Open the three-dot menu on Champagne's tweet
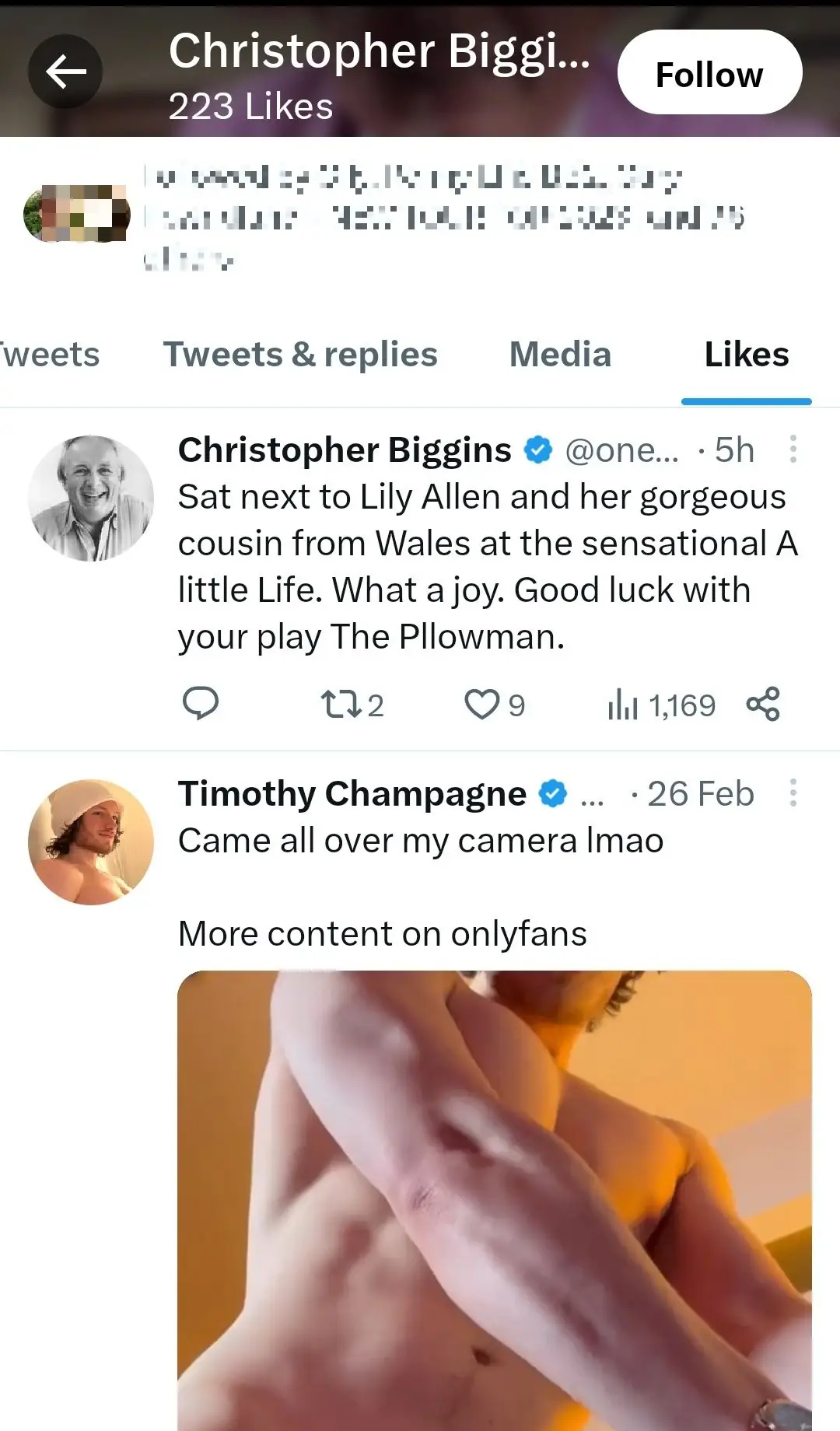Screen dimensions: 840x1431 [794, 792]
